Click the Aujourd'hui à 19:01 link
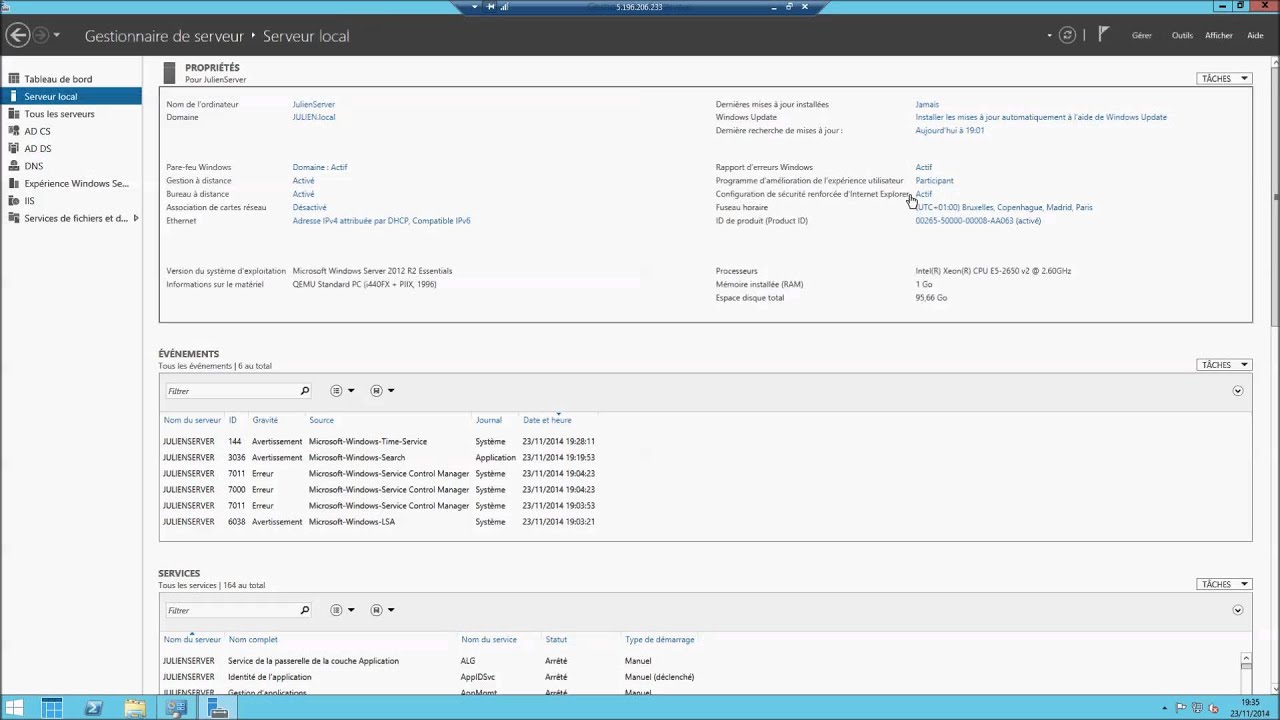Image resolution: width=1280 pixels, height=720 pixels. coord(950,130)
